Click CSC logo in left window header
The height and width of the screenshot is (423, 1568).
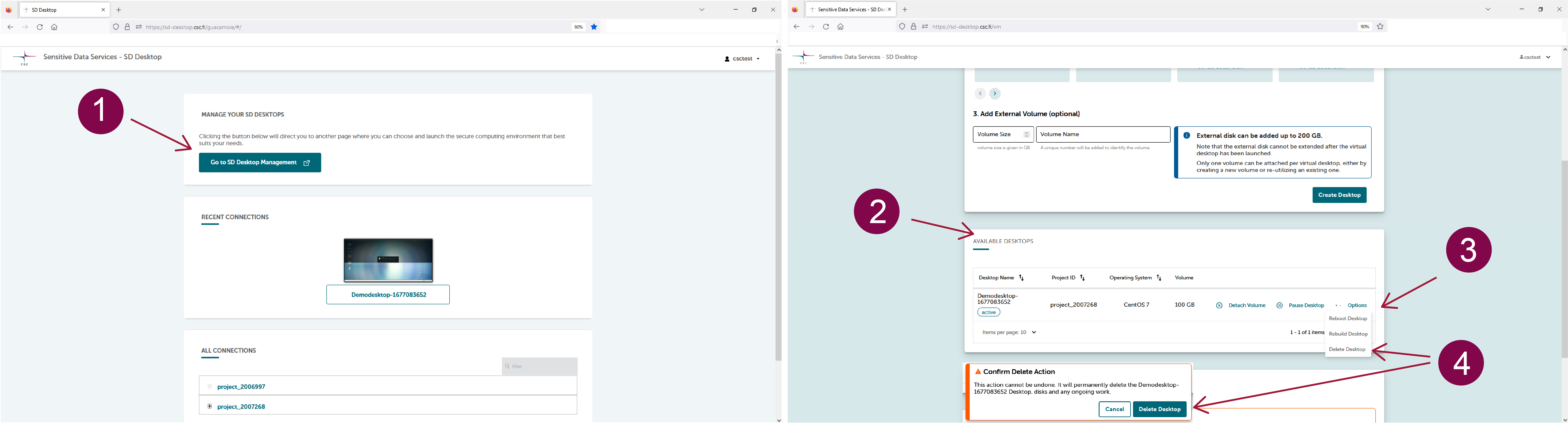click(x=24, y=58)
